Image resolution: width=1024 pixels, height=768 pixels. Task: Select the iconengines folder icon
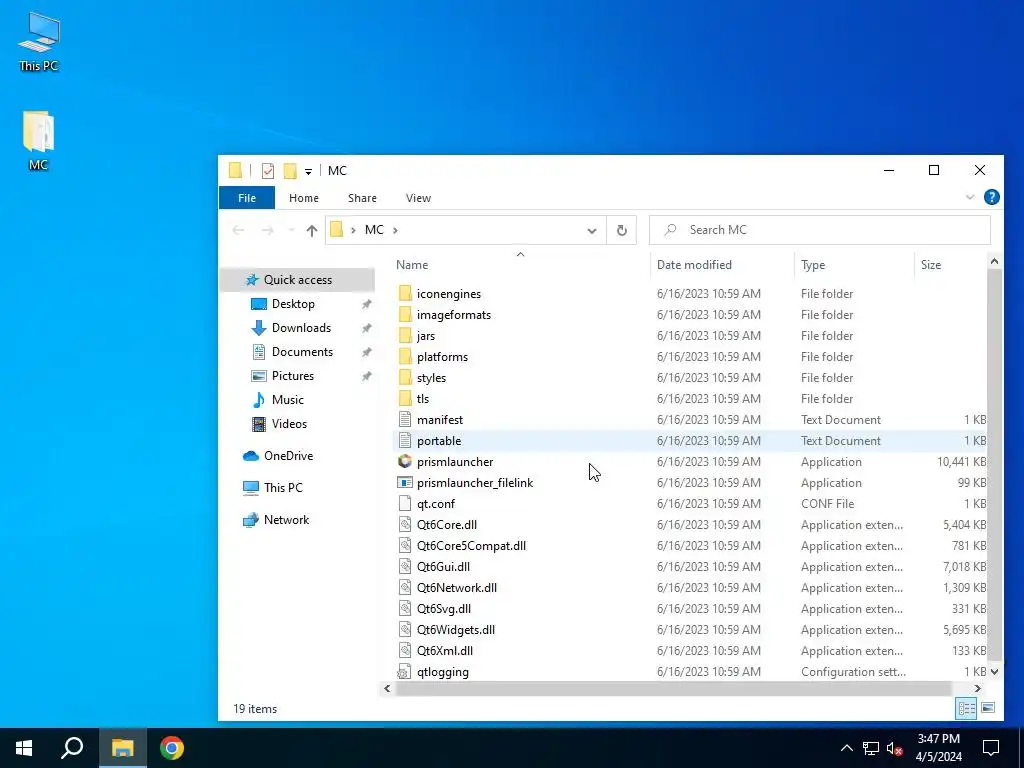(x=405, y=293)
